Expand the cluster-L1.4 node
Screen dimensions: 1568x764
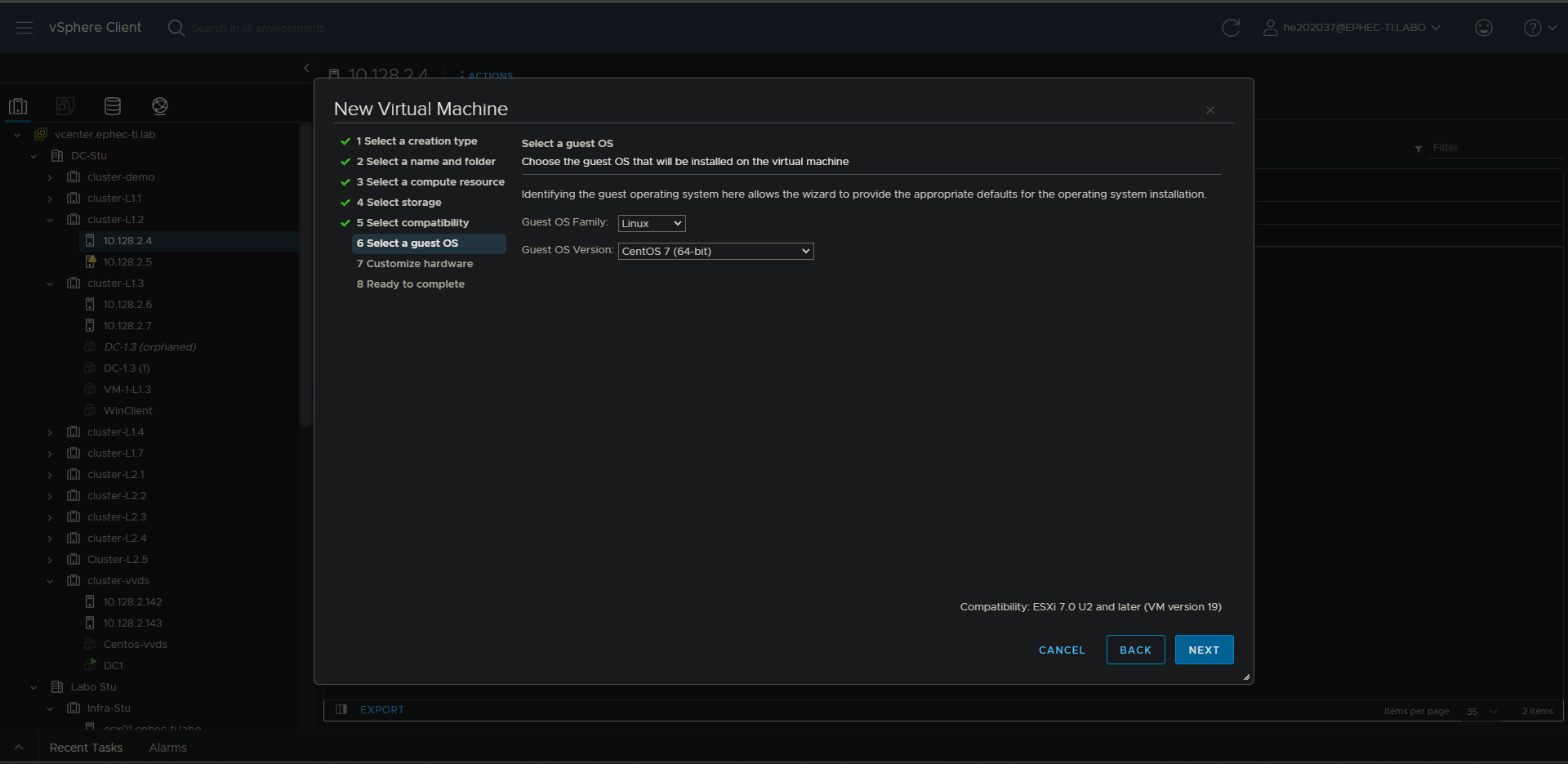50,432
